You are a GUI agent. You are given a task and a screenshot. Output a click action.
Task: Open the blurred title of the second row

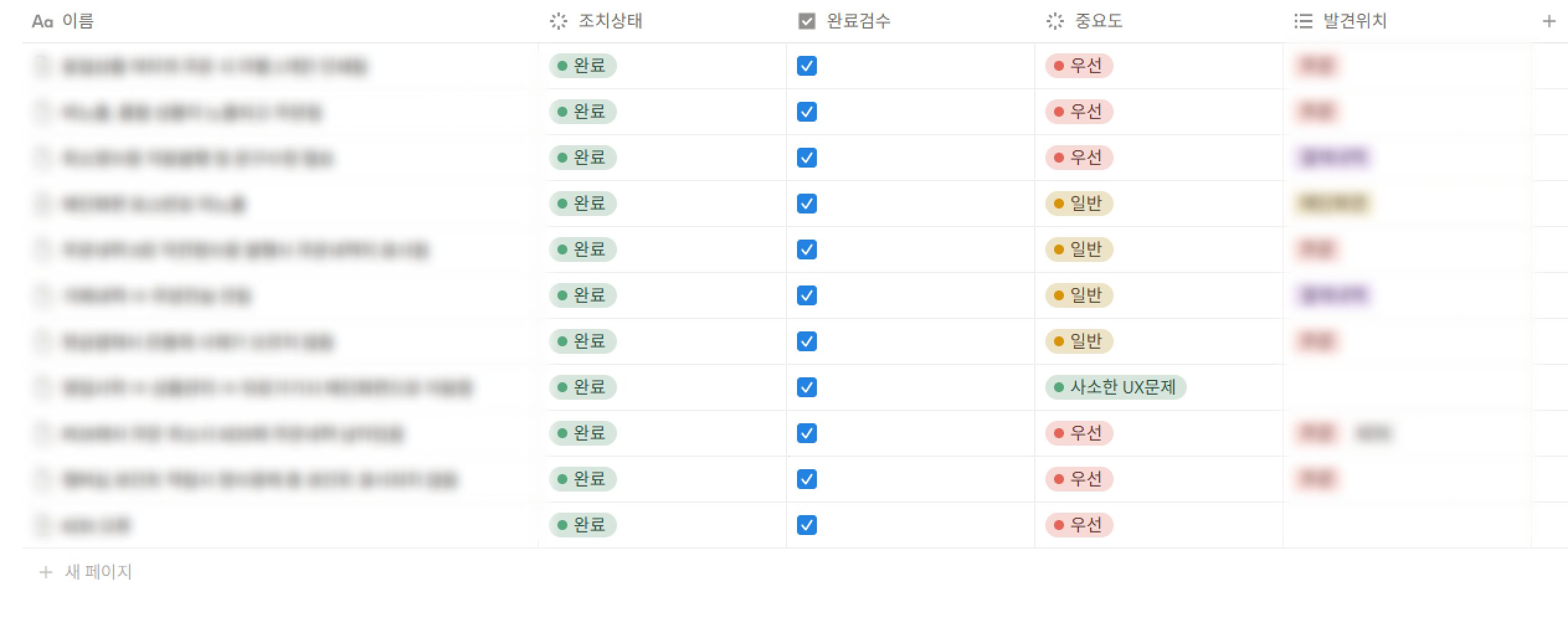point(191,112)
